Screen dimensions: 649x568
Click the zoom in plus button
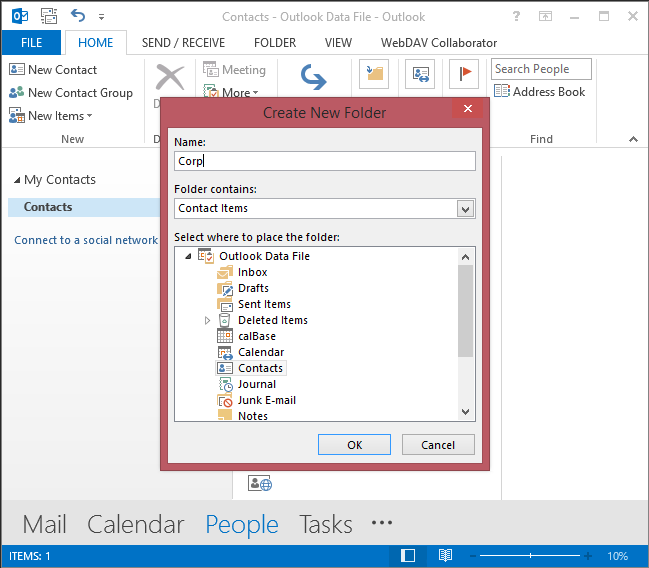coord(588,556)
